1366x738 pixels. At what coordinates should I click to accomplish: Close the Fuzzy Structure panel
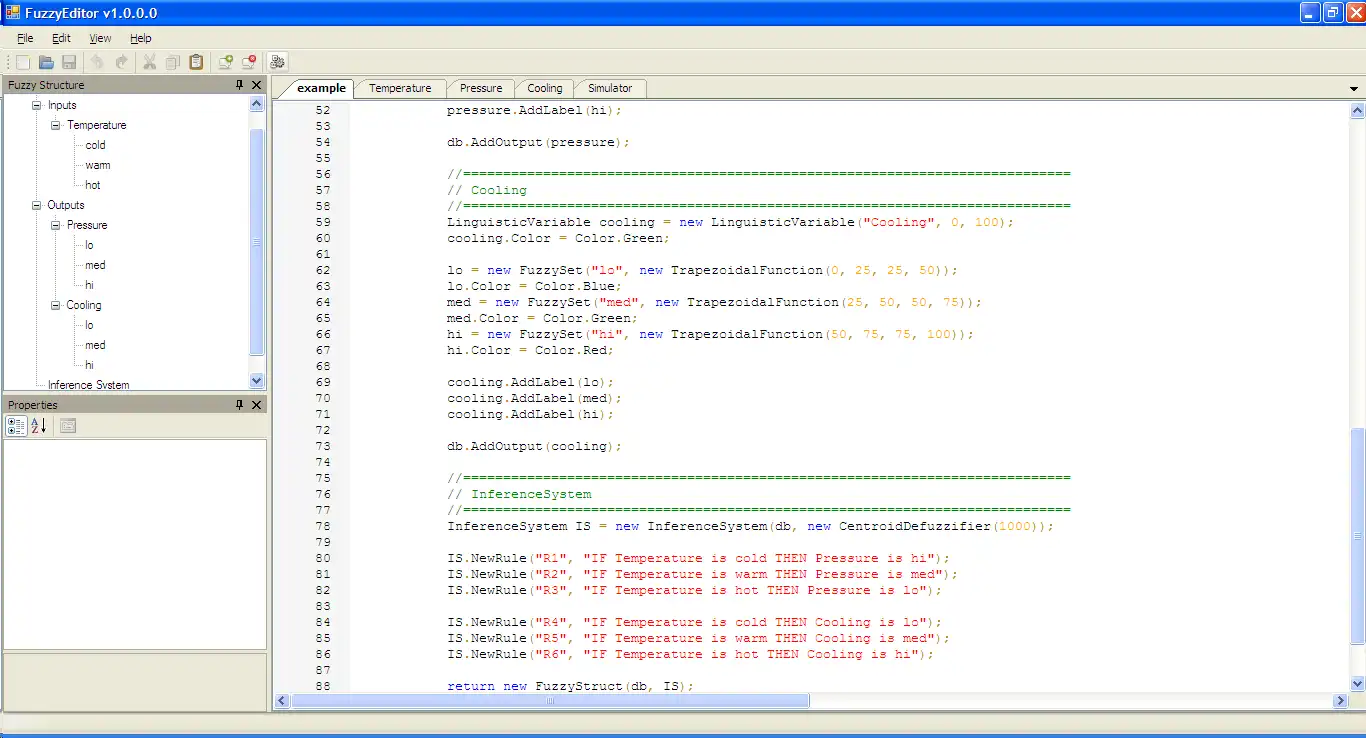click(x=257, y=85)
